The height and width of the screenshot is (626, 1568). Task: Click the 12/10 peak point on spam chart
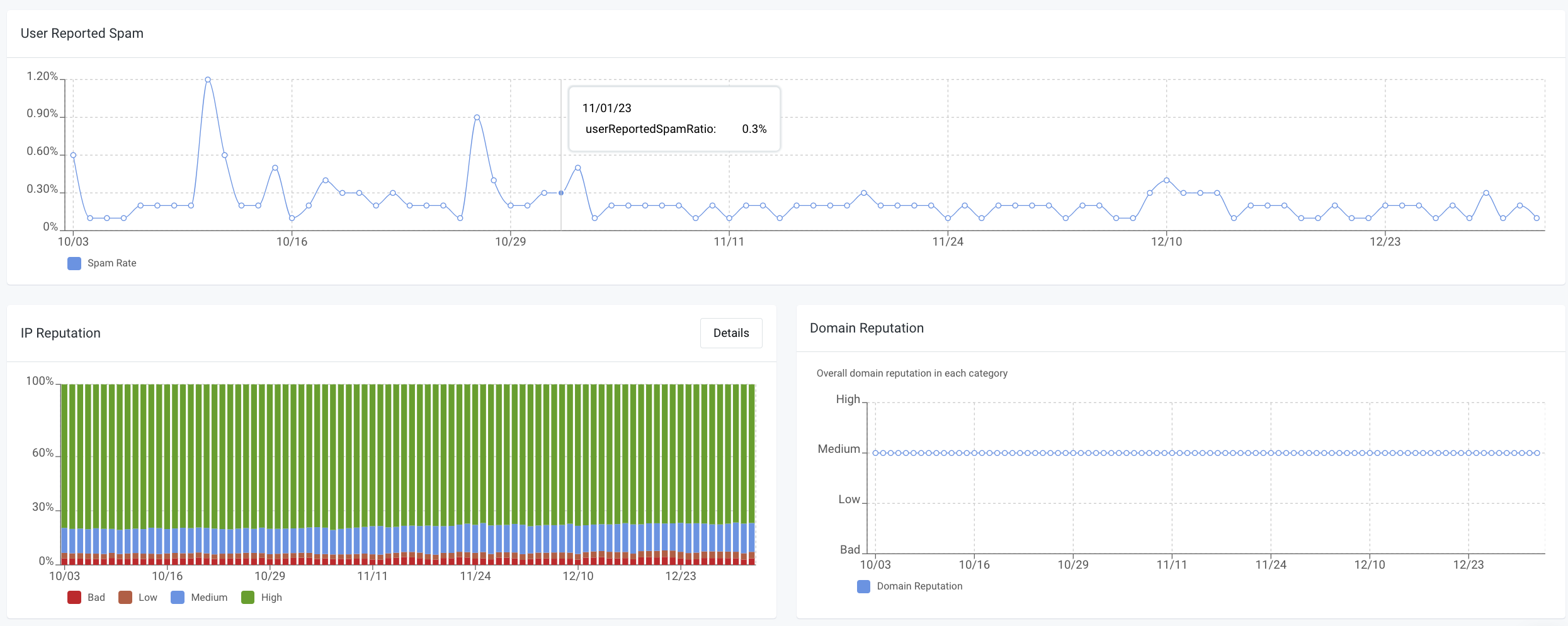[1166, 180]
